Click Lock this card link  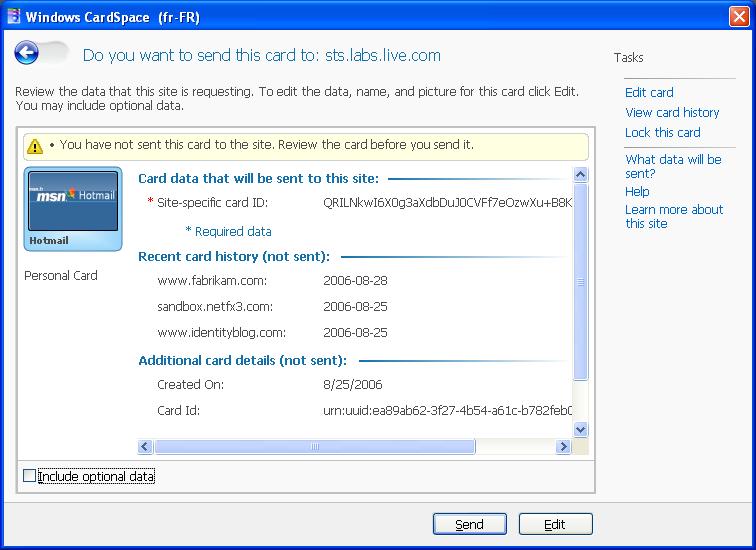(662, 133)
